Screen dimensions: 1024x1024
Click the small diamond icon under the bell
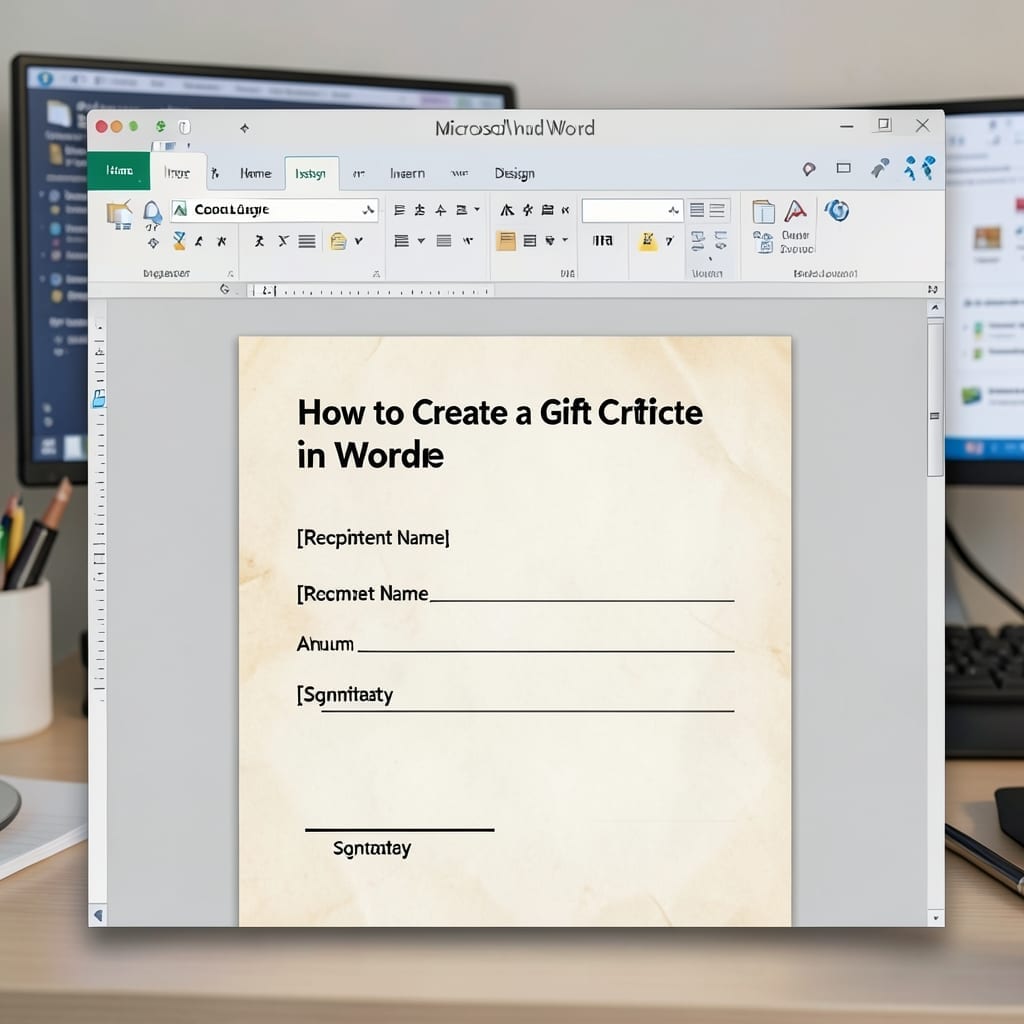click(x=153, y=243)
